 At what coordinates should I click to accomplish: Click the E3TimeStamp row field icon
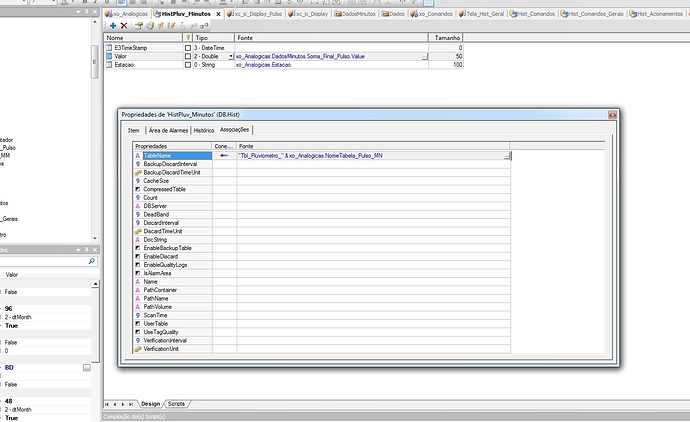(x=109, y=48)
